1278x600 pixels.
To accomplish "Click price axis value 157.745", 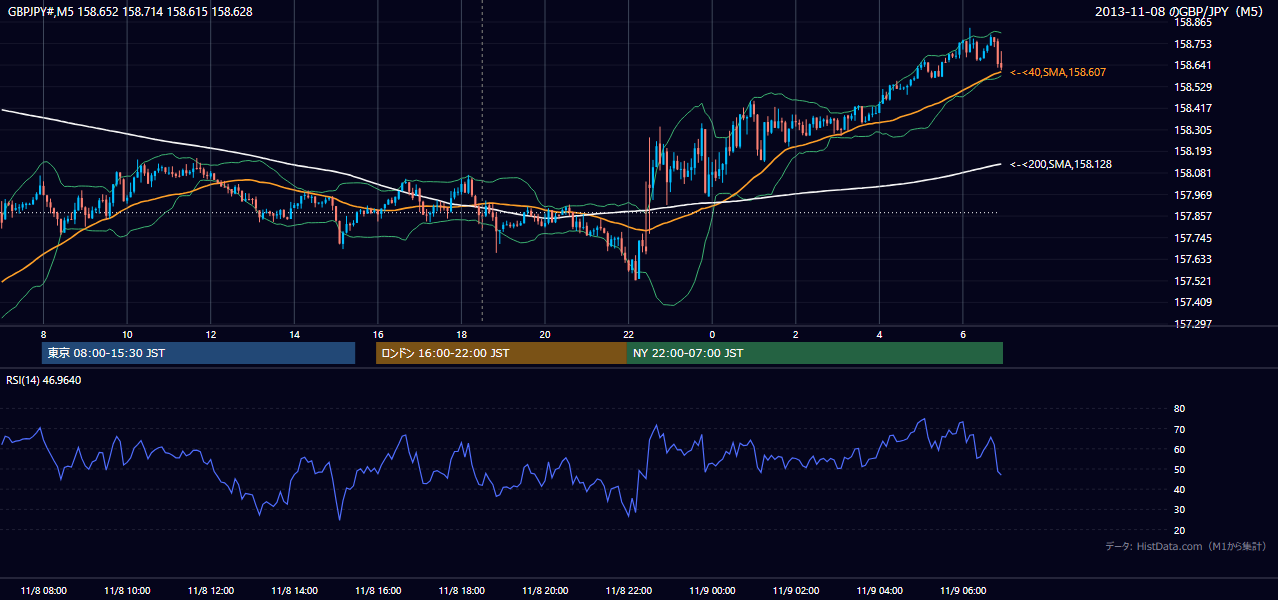I will point(1193,238).
